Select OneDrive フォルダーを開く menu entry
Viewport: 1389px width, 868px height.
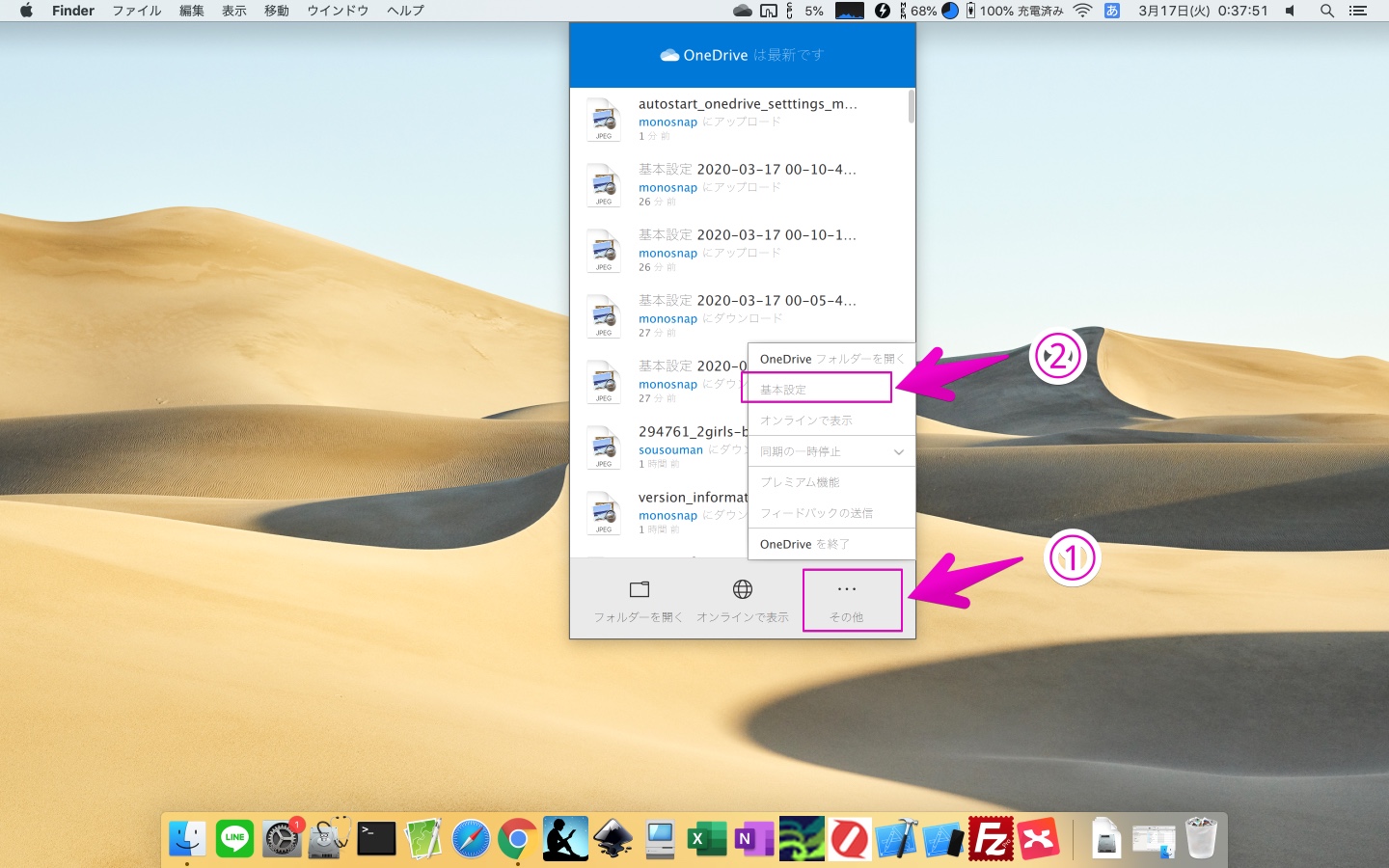click(831, 359)
